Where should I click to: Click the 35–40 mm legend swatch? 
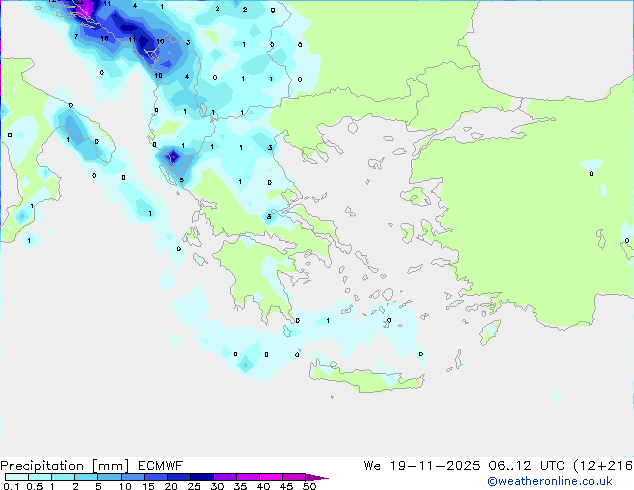click(248, 477)
